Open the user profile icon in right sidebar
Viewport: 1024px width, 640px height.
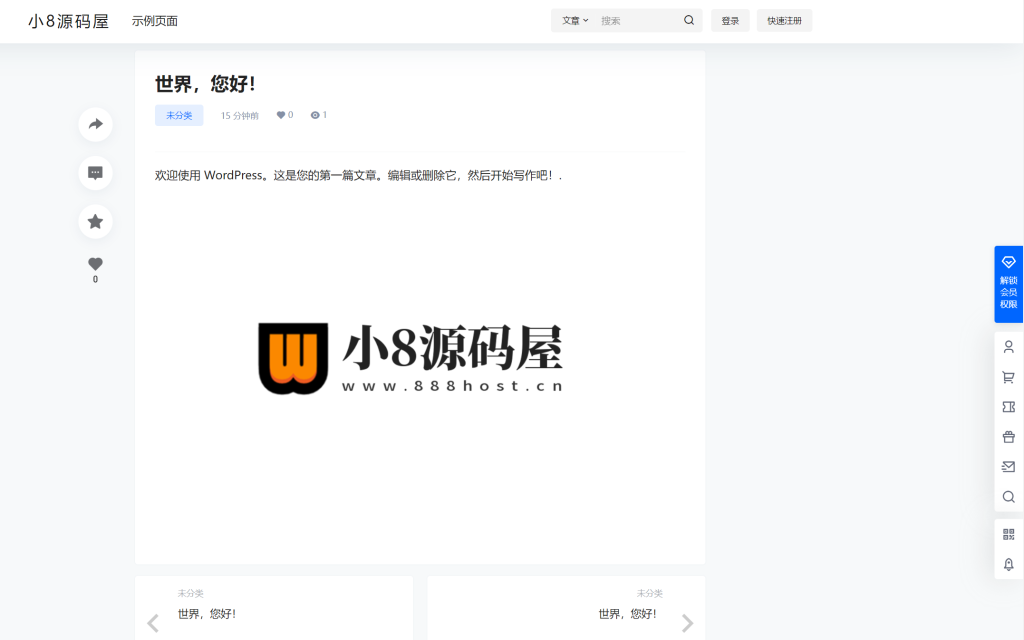click(x=1008, y=347)
